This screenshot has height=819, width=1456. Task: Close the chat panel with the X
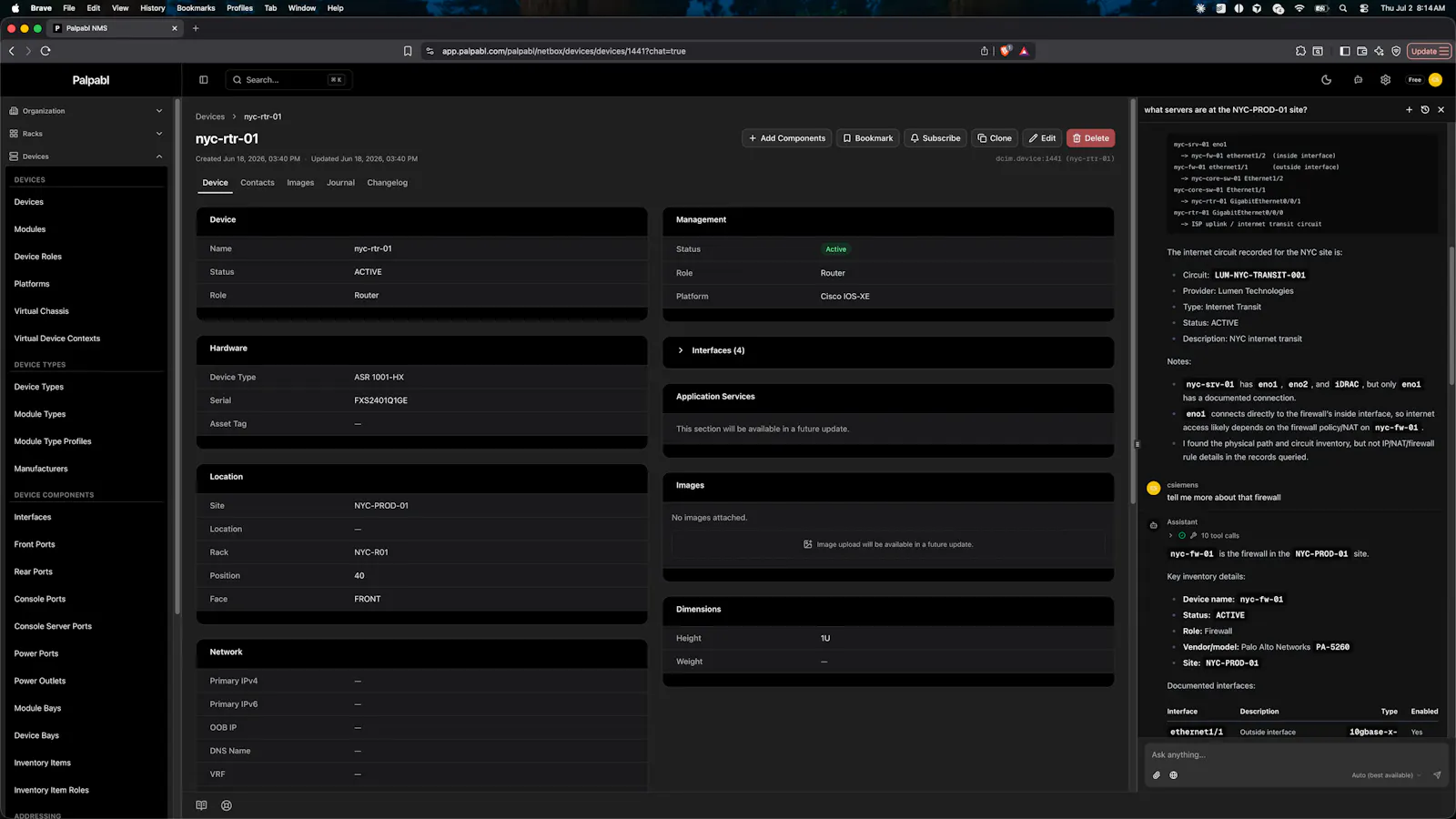(1441, 109)
